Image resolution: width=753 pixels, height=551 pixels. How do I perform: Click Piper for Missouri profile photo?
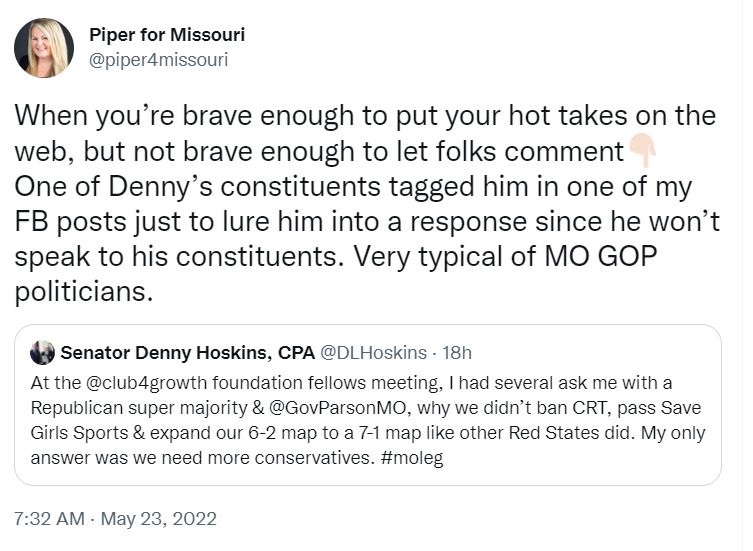point(44,47)
